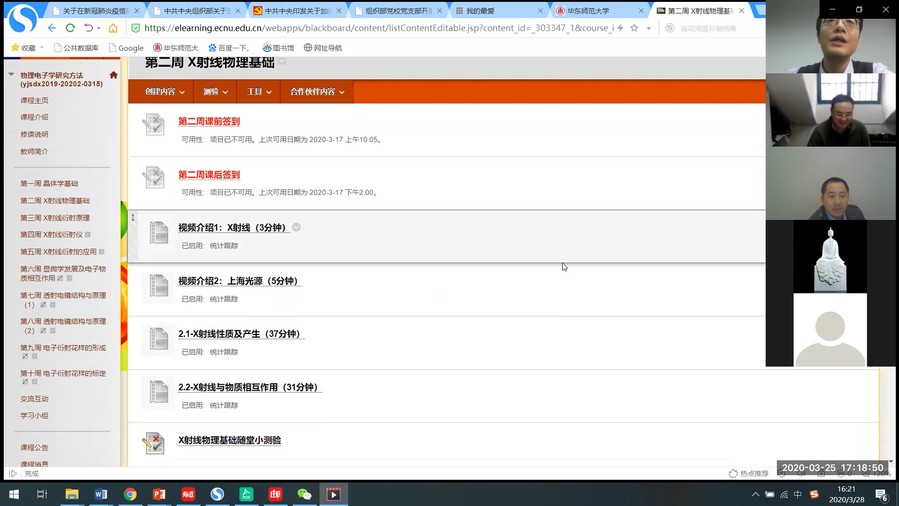Open WeChat from the taskbar
This screenshot has width=899, height=506.
point(305,494)
